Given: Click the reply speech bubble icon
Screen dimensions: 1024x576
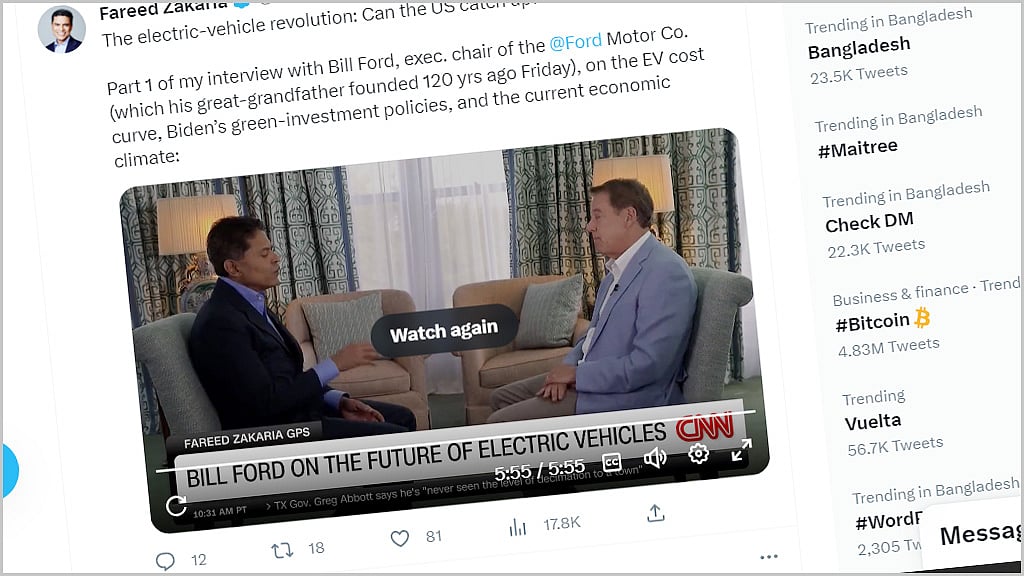Looking at the screenshot, I should (x=165, y=560).
